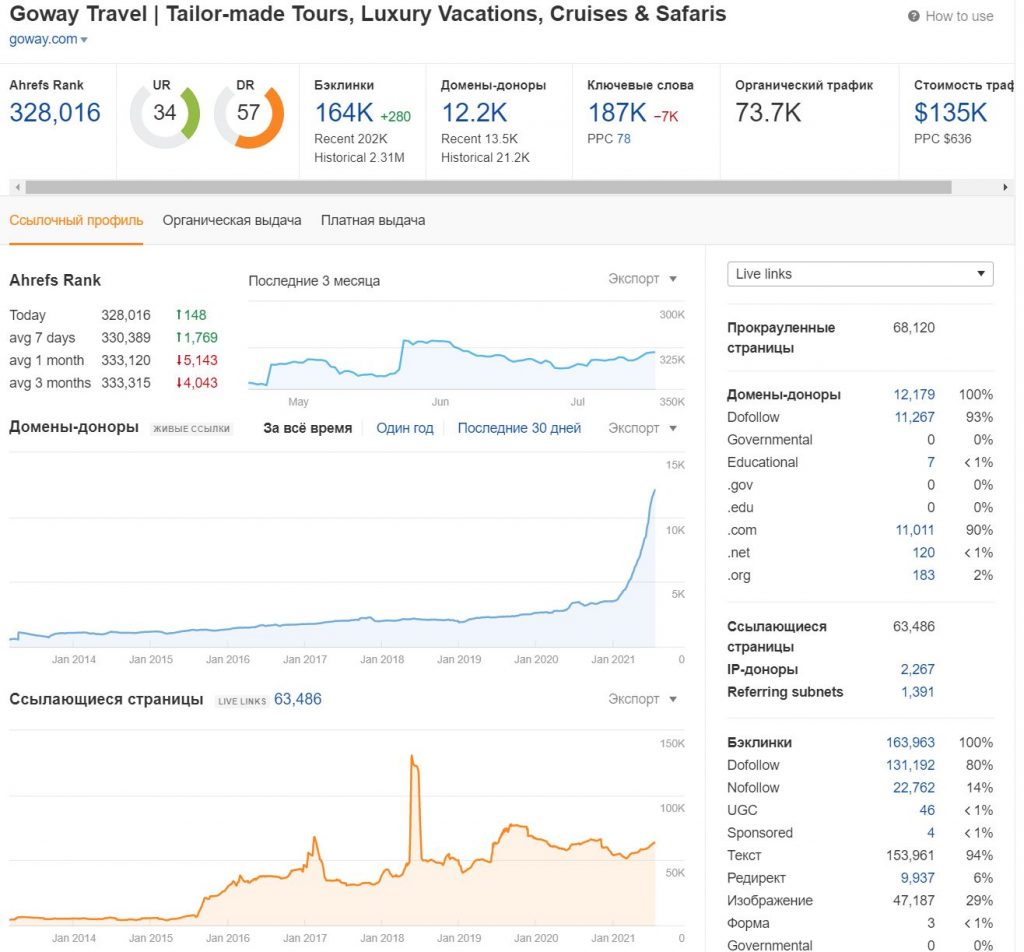This screenshot has height=952, width=1024.
Task: Open Referring subnets count 1,391
Action: (918, 692)
